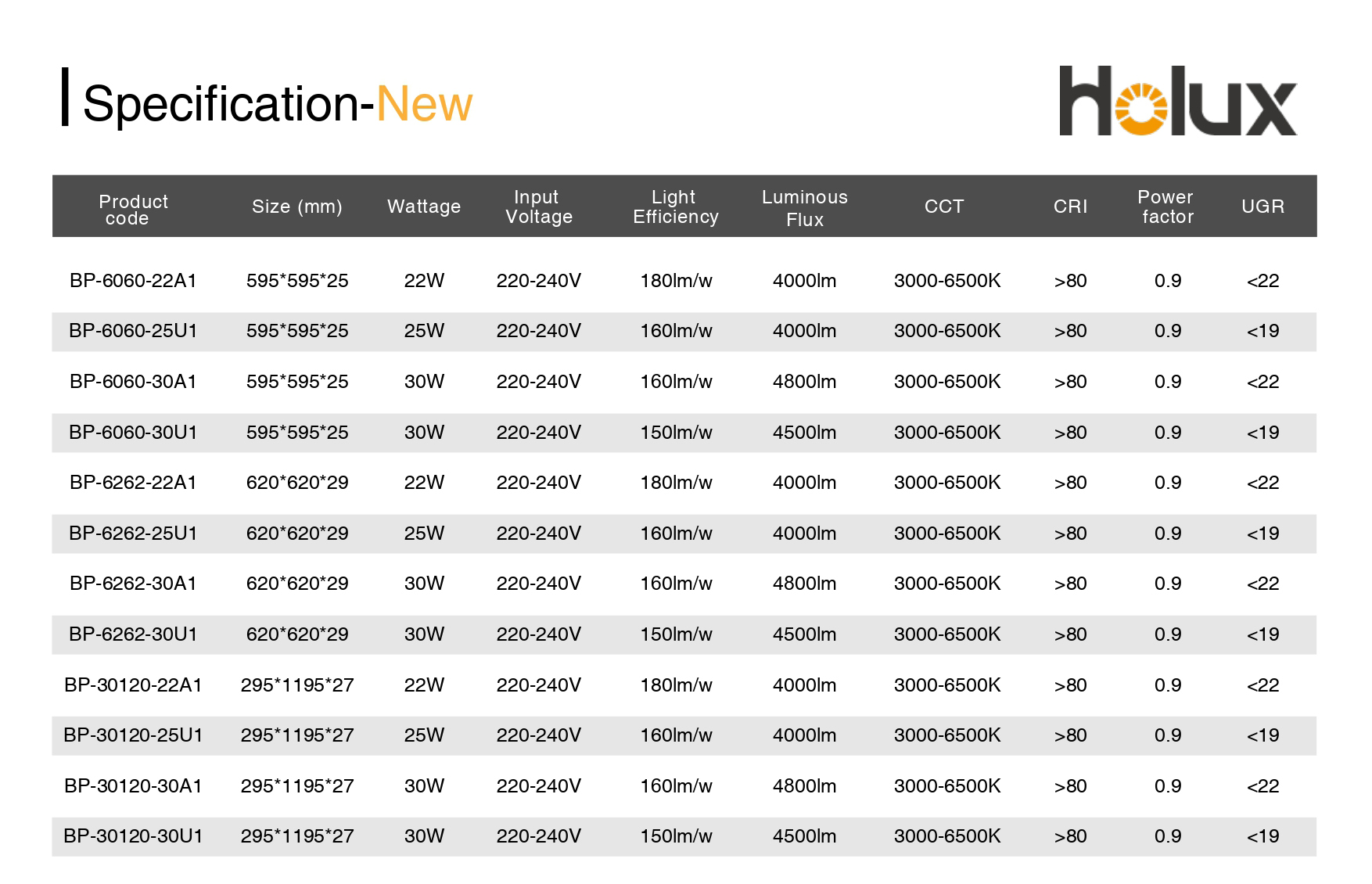This screenshot has width=1372, height=884.
Task: Click product code BP-6060-30U1
Action: [133, 433]
